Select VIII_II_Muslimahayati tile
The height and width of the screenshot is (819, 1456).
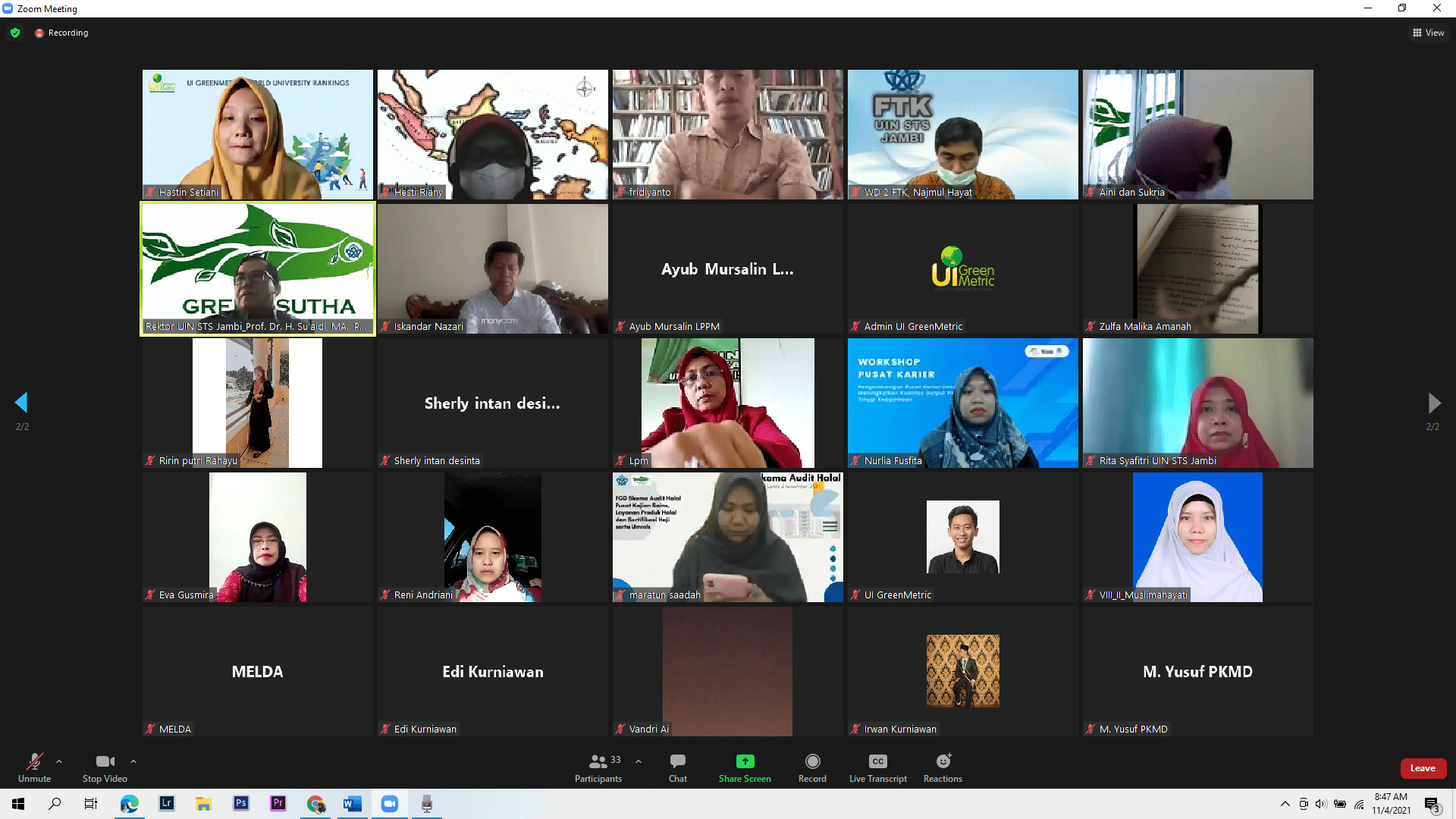pyautogui.click(x=1198, y=538)
